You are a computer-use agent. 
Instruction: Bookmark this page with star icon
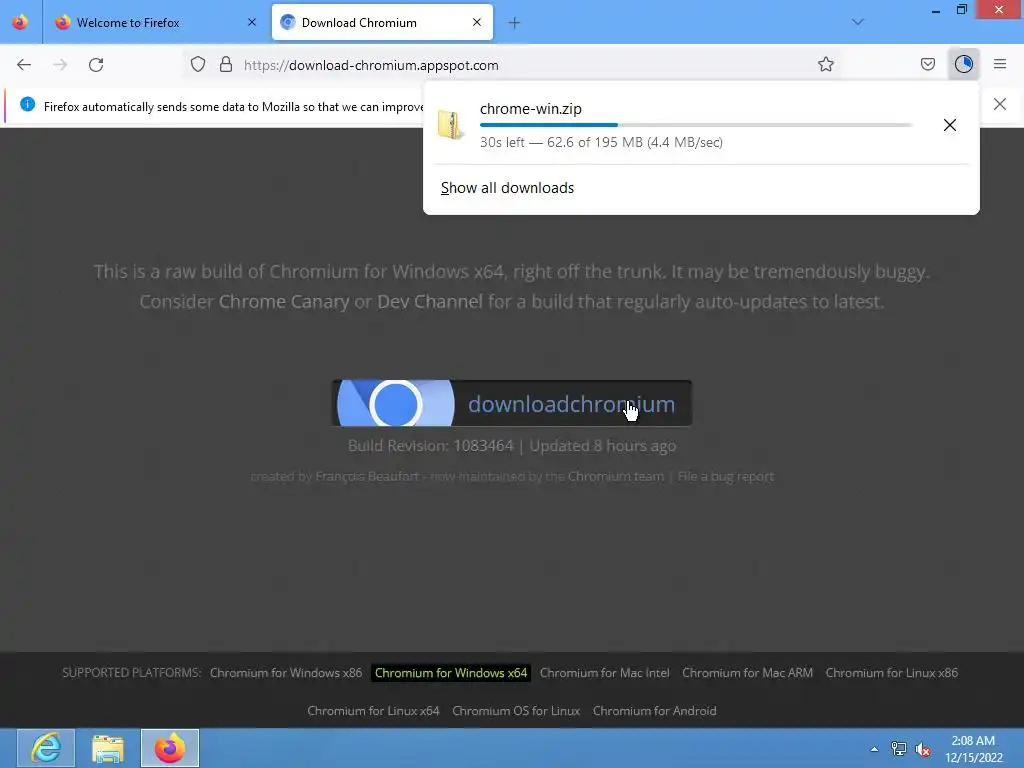[x=825, y=65]
